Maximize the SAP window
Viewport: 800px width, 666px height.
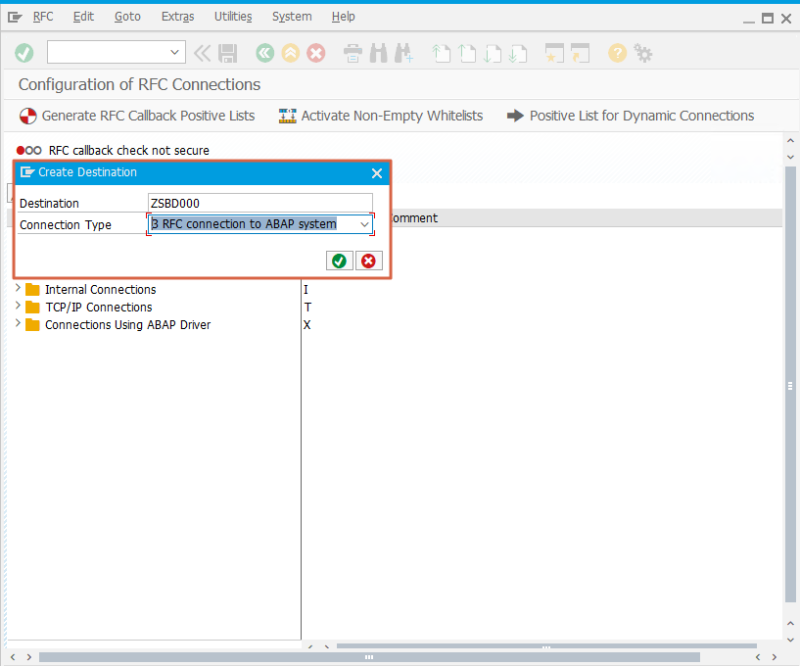click(767, 18)
